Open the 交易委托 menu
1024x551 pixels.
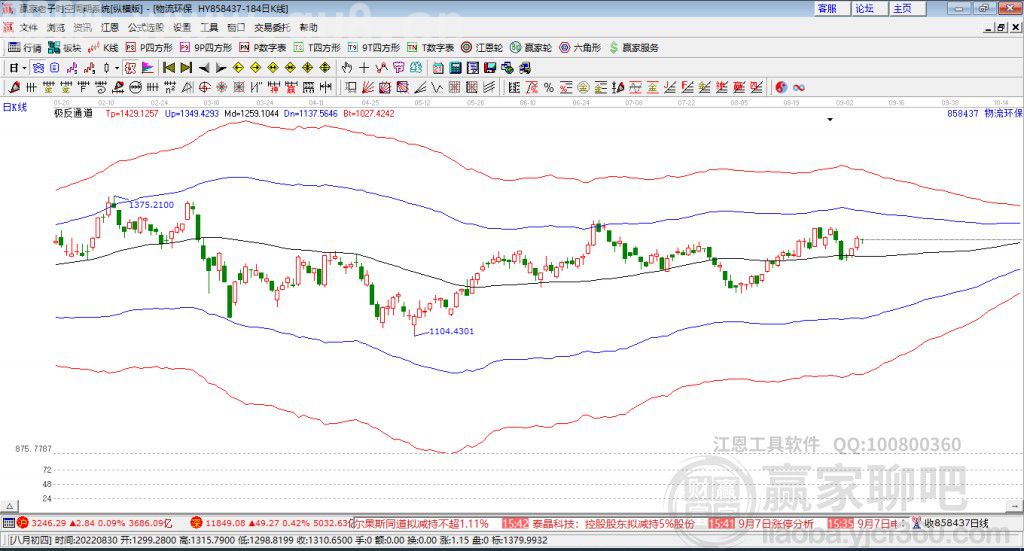coord(272,27)
